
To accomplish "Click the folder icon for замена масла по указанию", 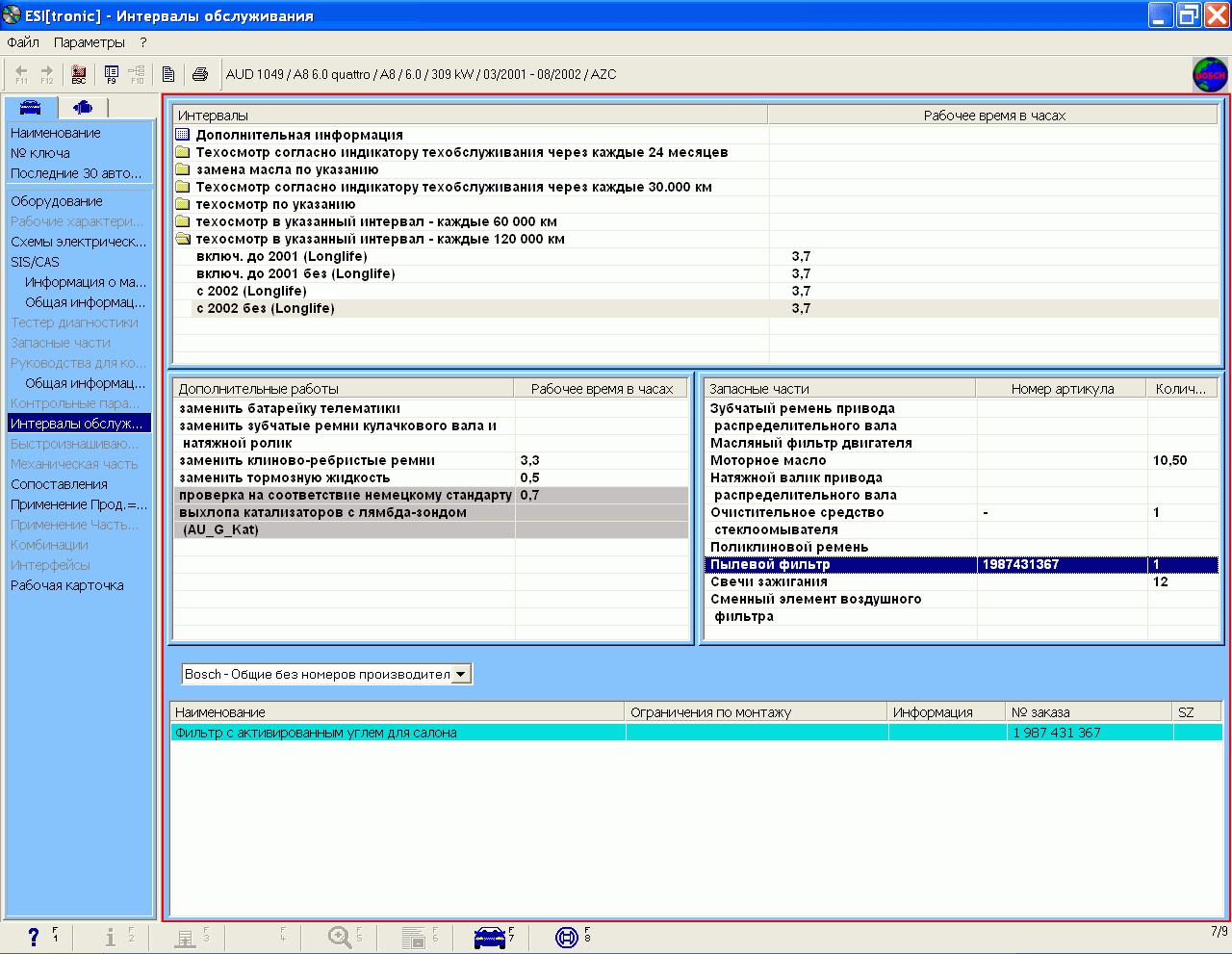I will [183, 169].
